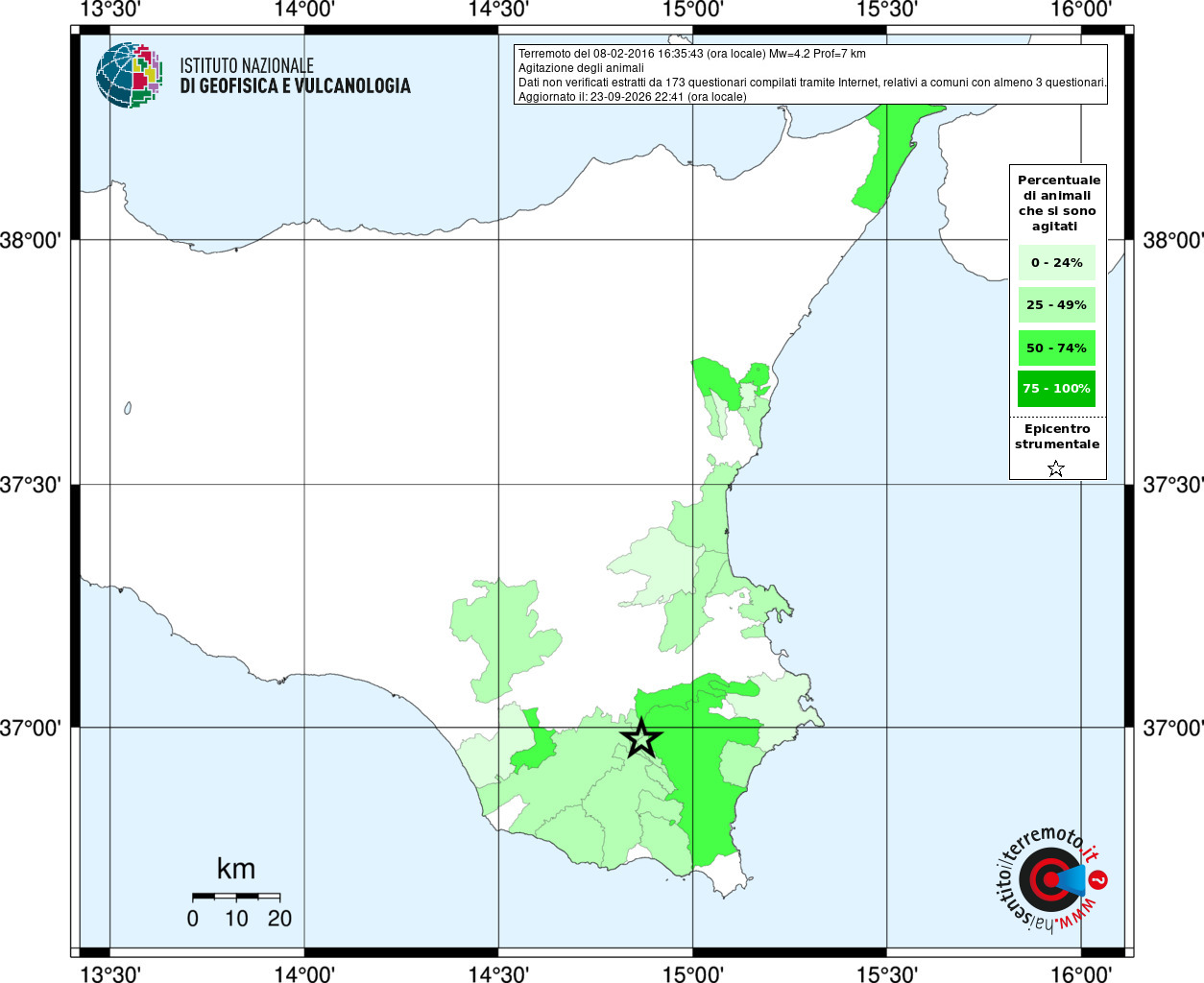Click the haisentitoilterremoto.it target logo
Screen dimensions: 1204x983
click(x=1048, y=878)
